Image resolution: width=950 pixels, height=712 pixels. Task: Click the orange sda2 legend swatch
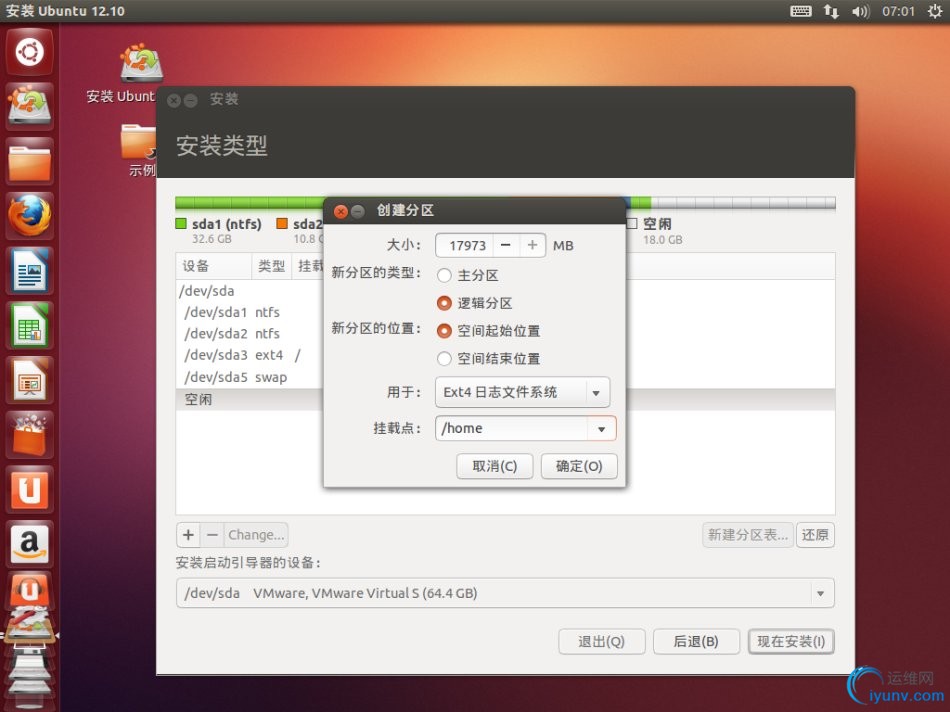282,224
